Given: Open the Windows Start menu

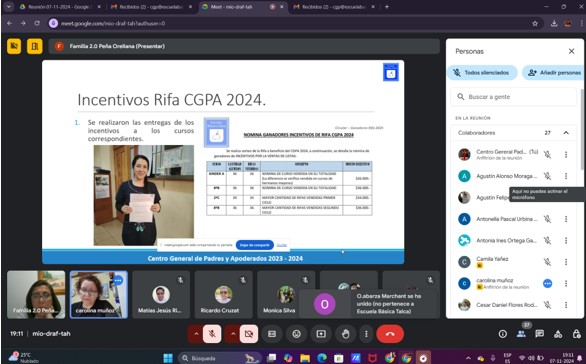Looking at the screenshot, I should click(168, 358).
